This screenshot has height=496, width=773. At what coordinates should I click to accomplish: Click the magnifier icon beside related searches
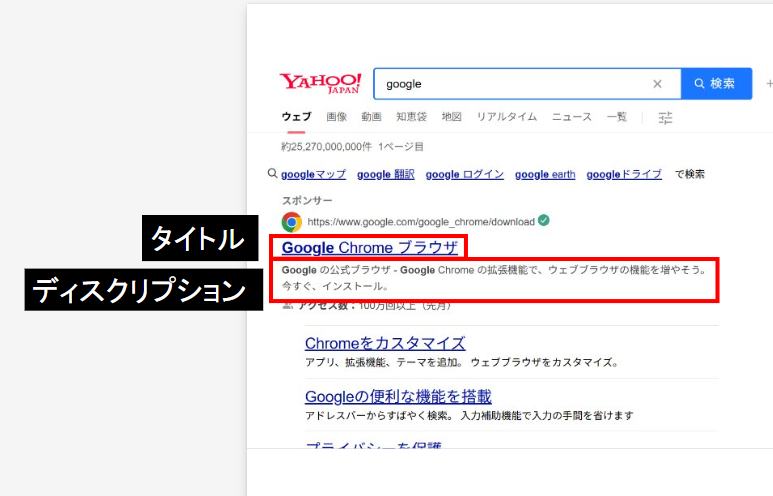[x=272, y=174]
